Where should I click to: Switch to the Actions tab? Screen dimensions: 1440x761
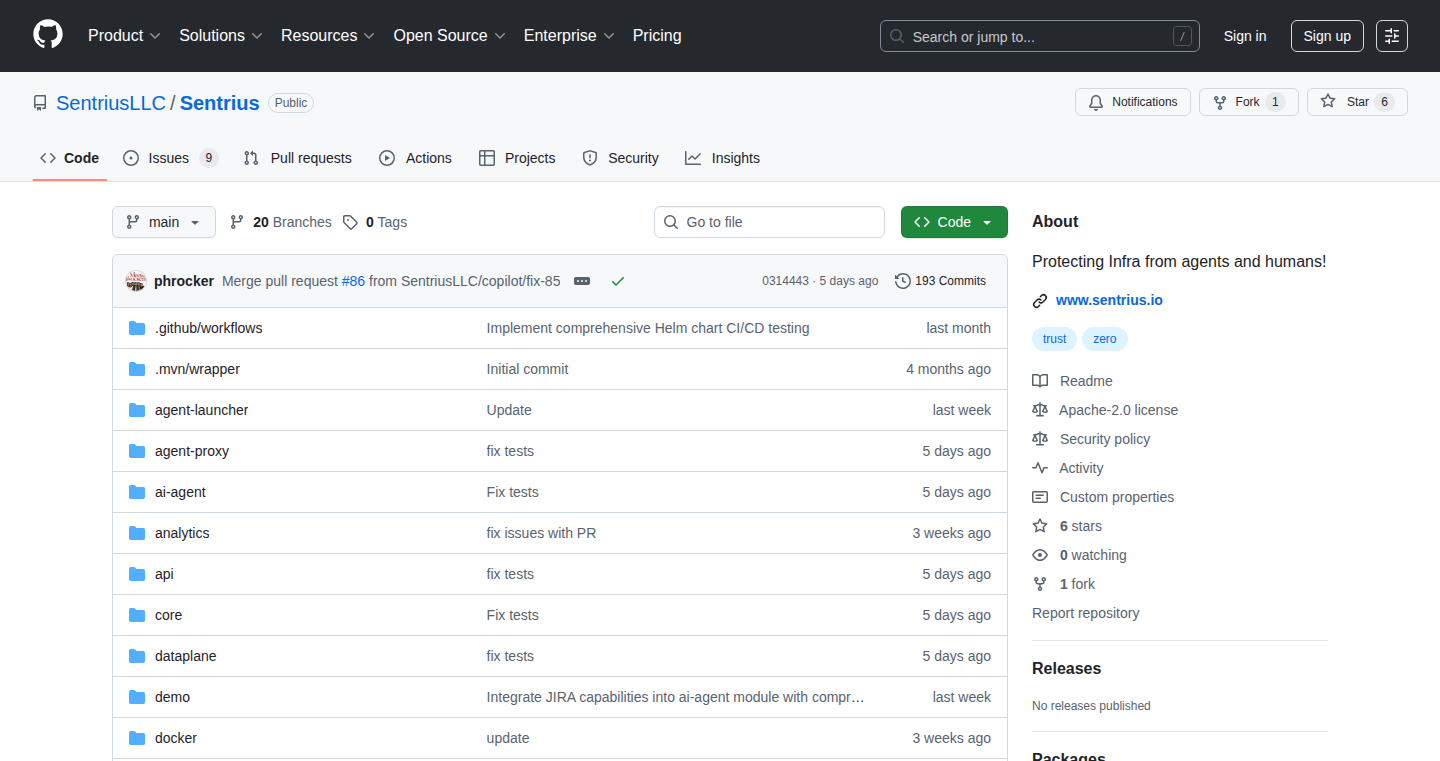click(416, 158)
